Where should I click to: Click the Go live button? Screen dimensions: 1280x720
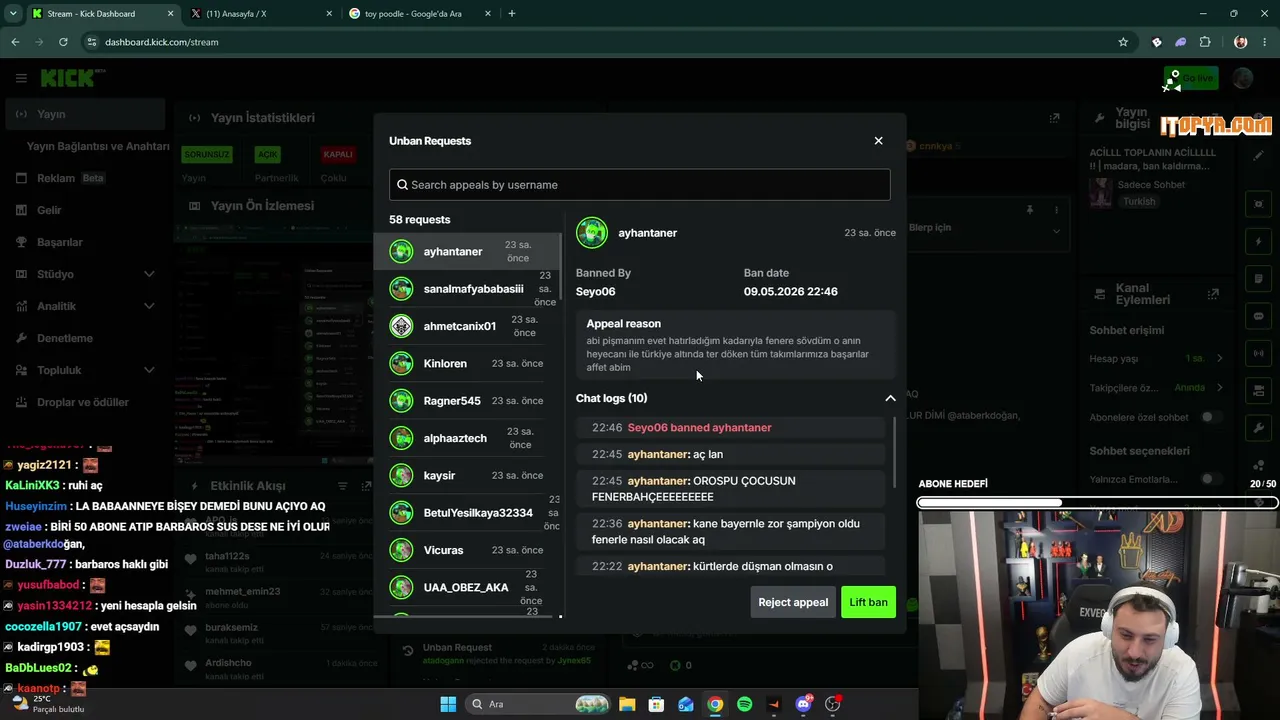[x=1191, y=78]
